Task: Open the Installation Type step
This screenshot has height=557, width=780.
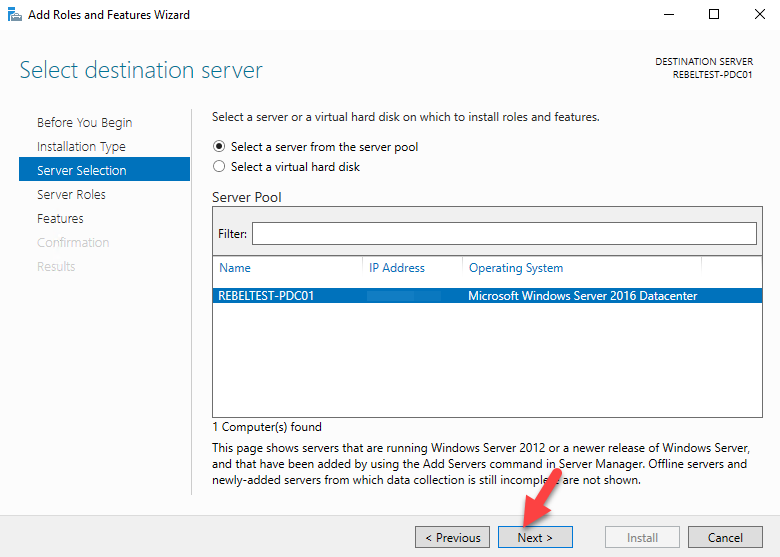Action: coord(81,147)
